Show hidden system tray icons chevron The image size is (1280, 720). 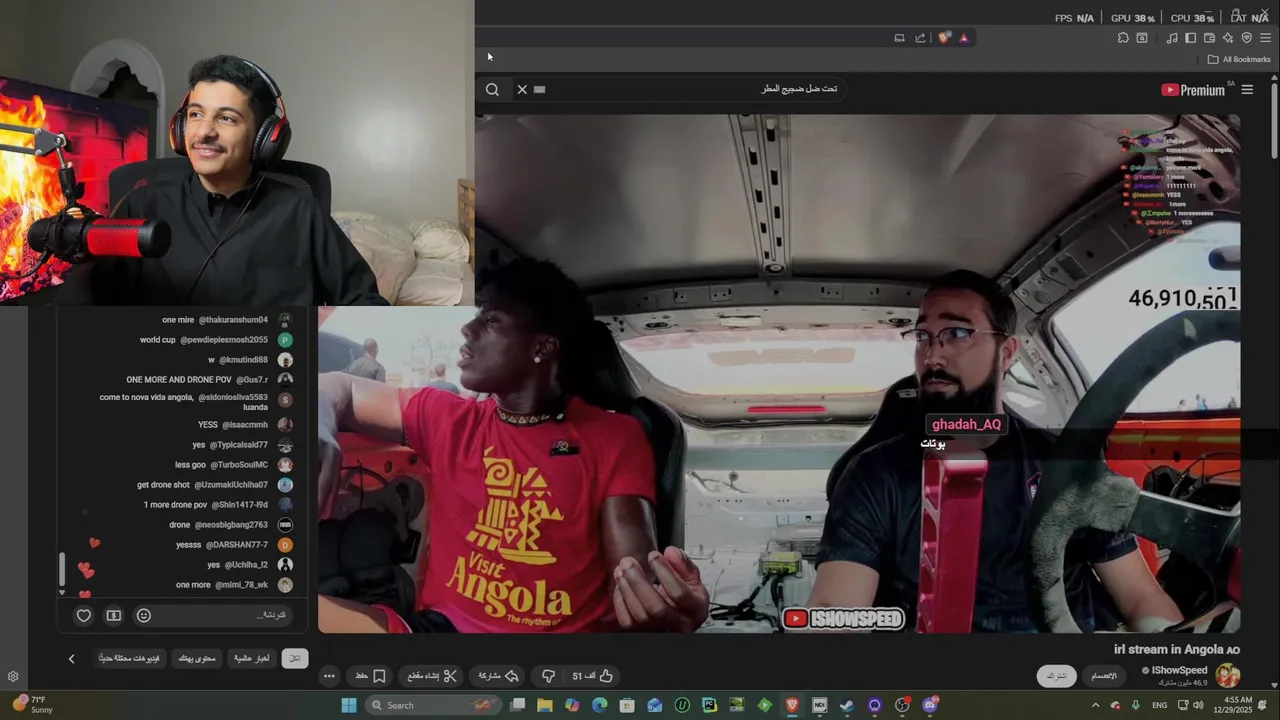(x=1095, y=705)
